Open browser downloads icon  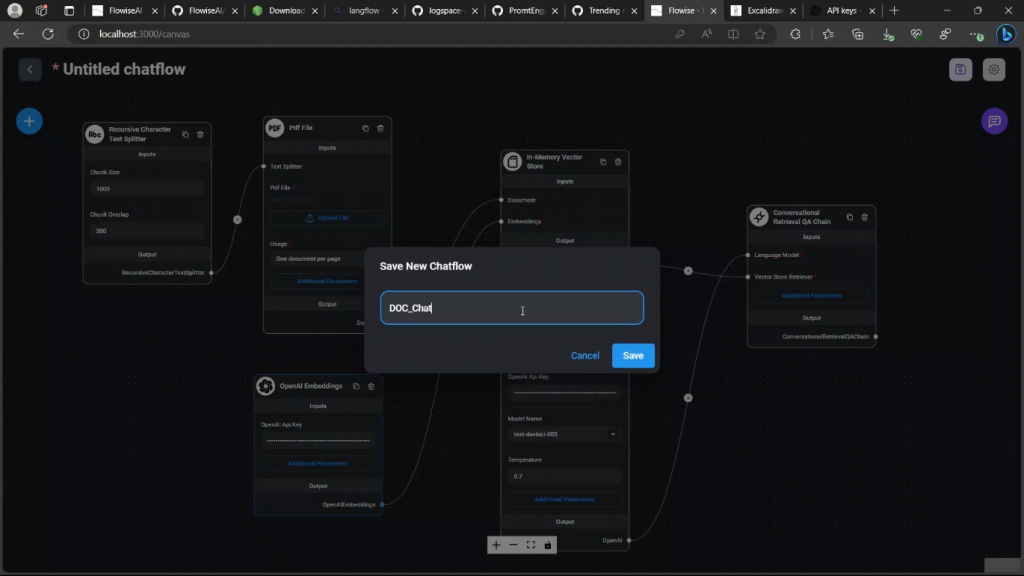tap(887, 34)
